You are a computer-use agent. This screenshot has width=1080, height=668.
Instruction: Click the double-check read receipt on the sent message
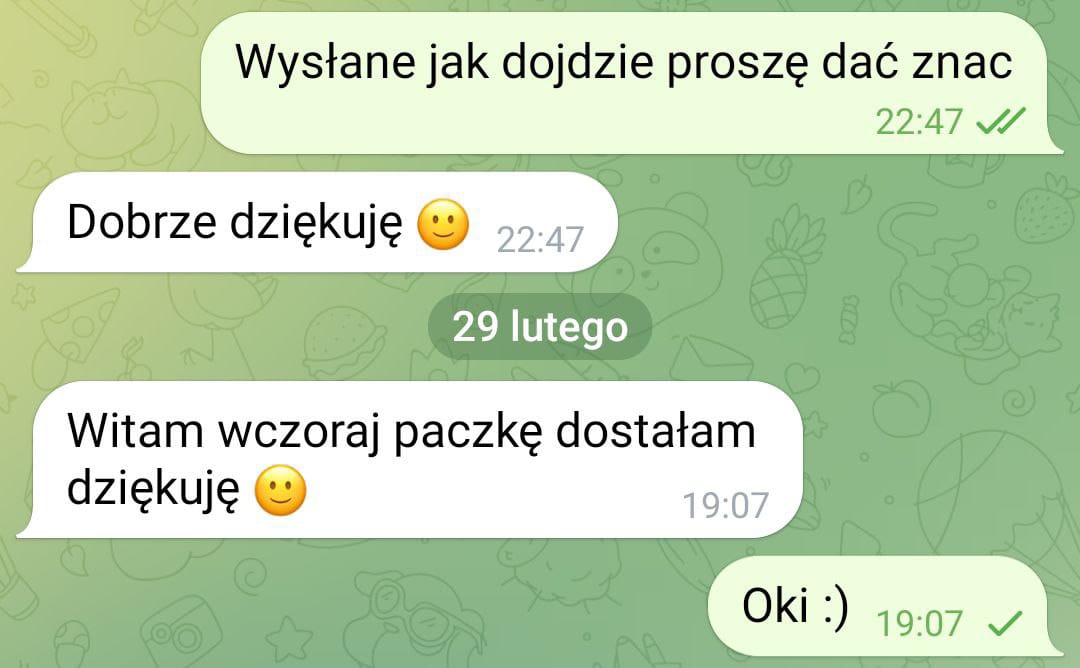(1001, 122)
